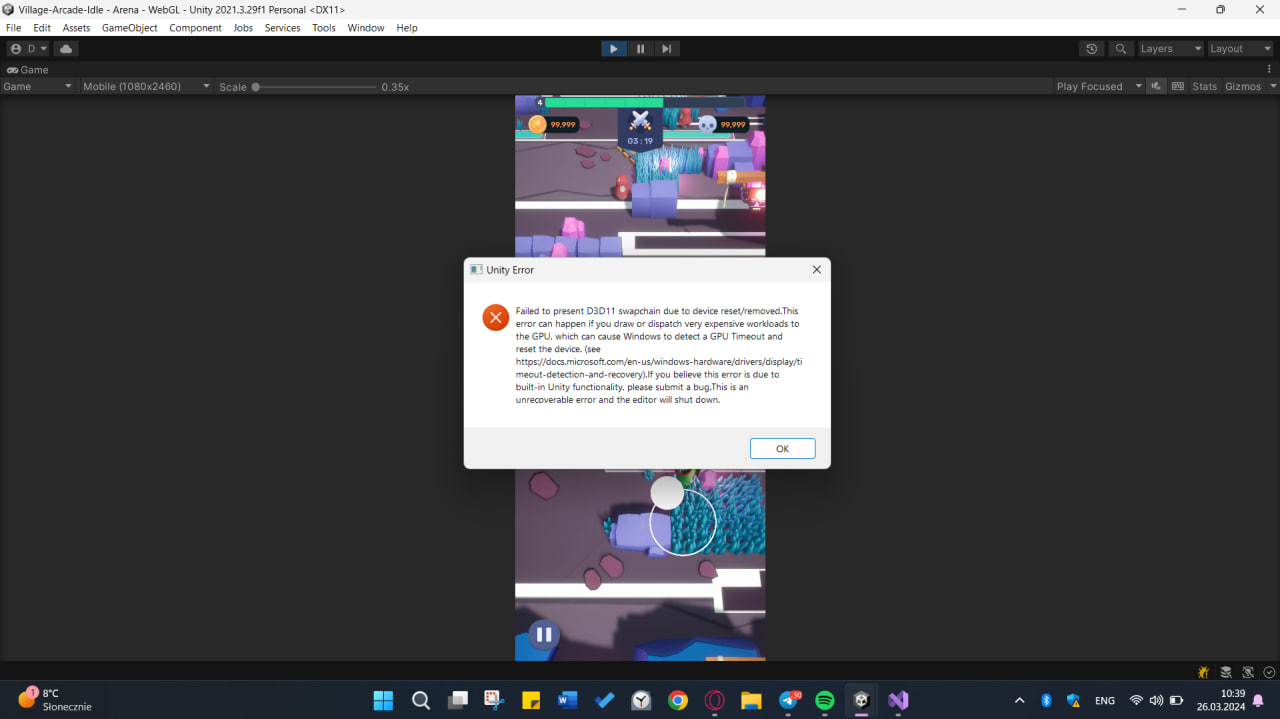Click the skull counter 99,999

[x=722, y=124]
